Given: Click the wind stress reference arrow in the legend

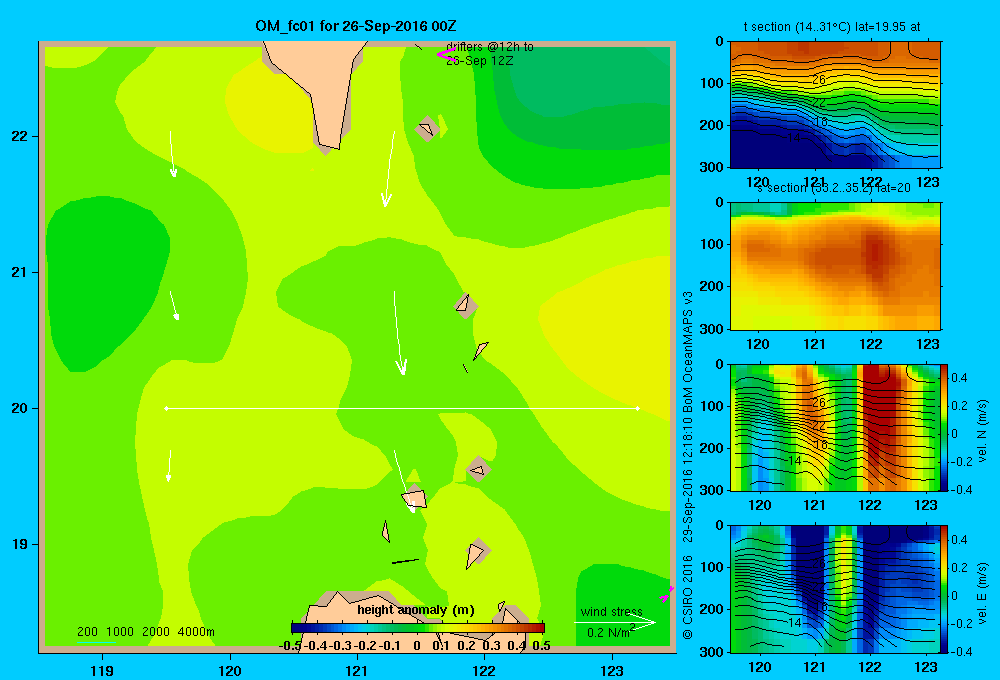Looking at the screenshot, I should 615,622.
